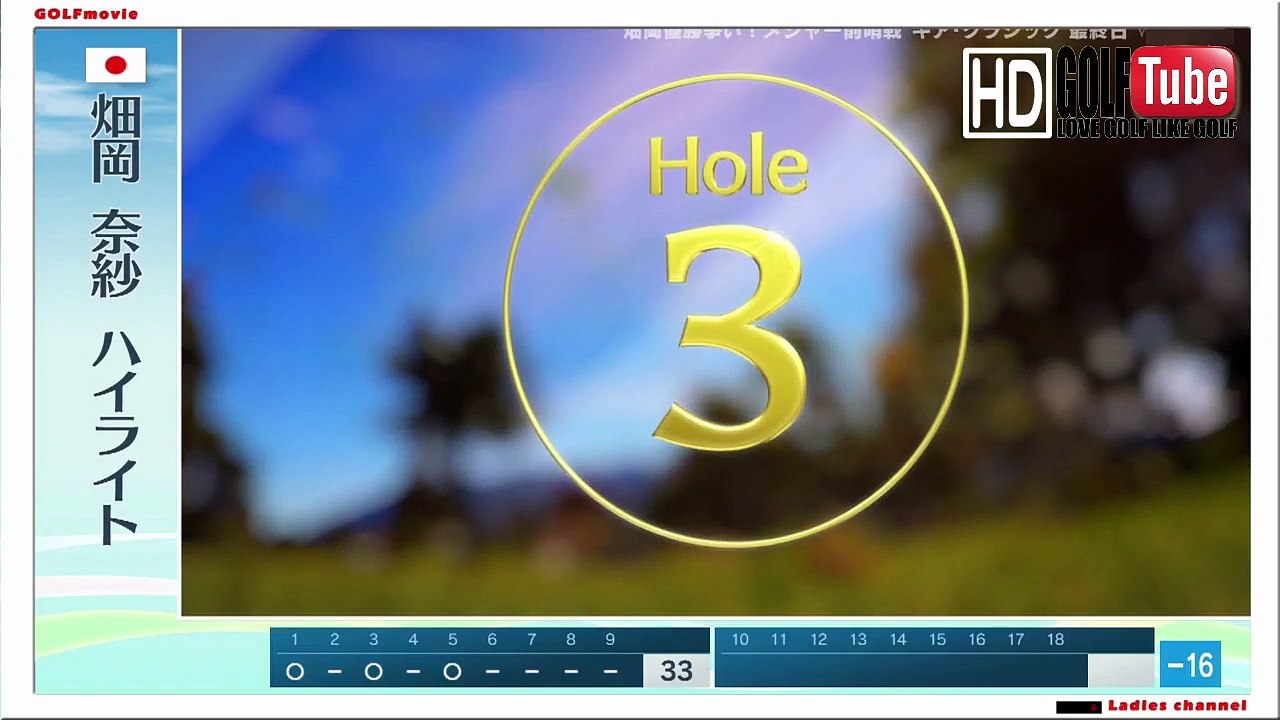Viewport: 1280px width, 720px height.
Task: Select the par dash under hole 7
Action: click(531, 672)
